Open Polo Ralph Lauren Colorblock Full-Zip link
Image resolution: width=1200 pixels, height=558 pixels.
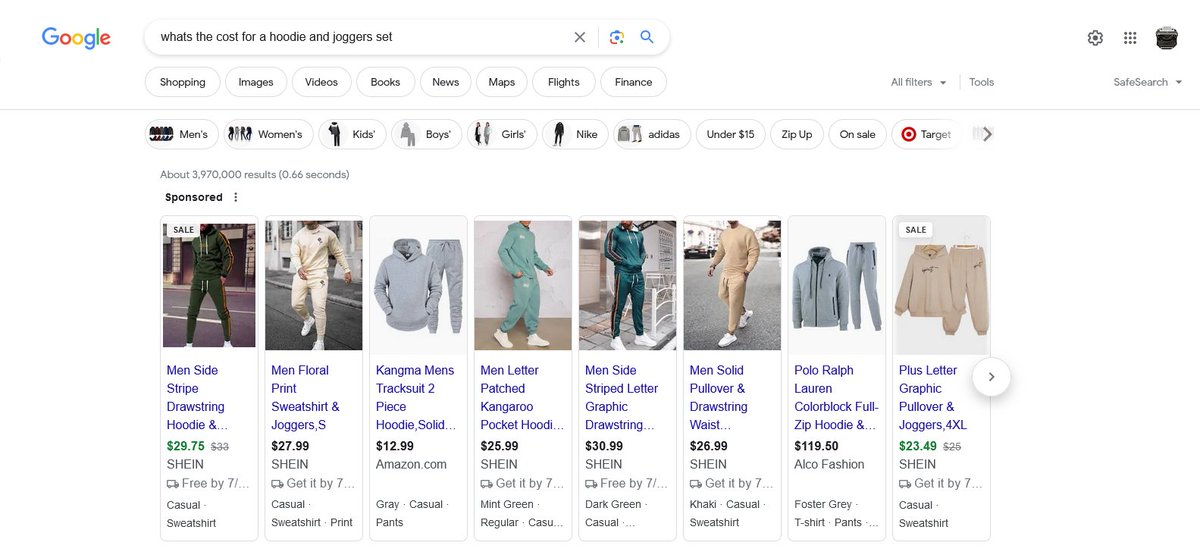836,397
